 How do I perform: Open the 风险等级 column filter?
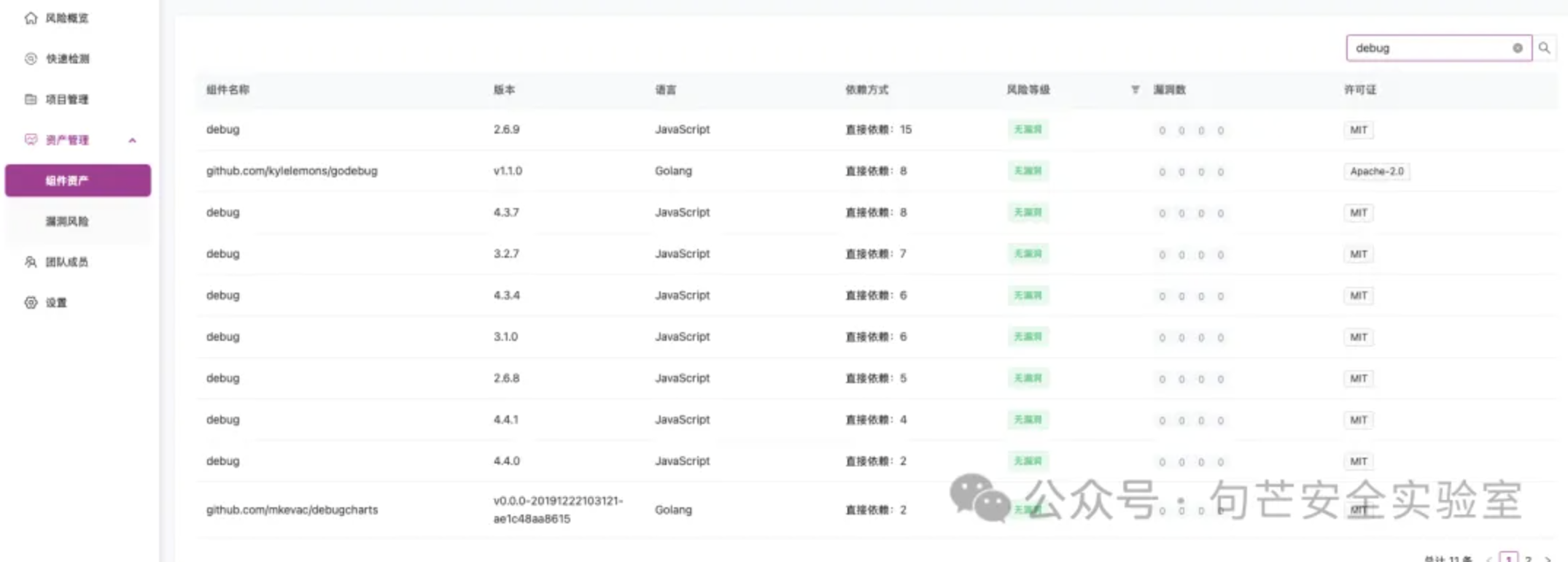pos(1135,90)
